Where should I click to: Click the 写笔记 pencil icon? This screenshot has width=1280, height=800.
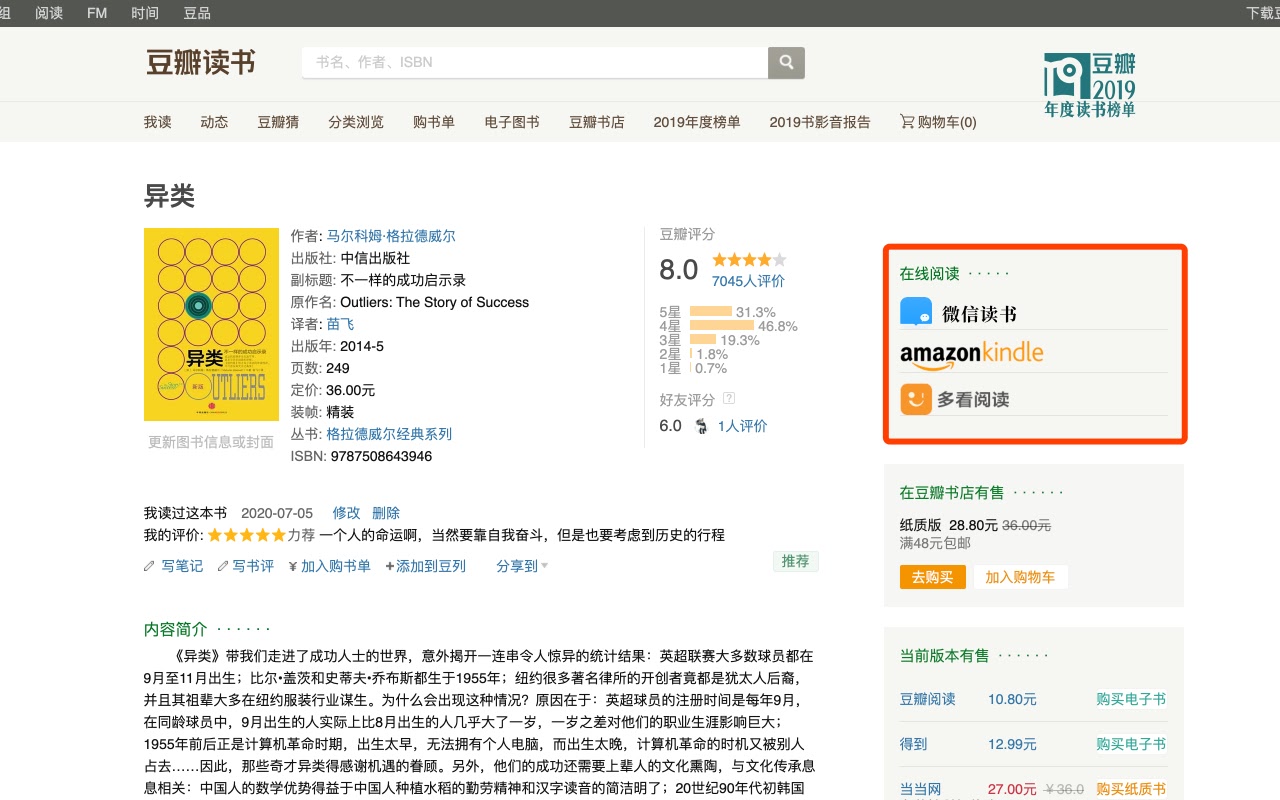(x=150, y=566)
